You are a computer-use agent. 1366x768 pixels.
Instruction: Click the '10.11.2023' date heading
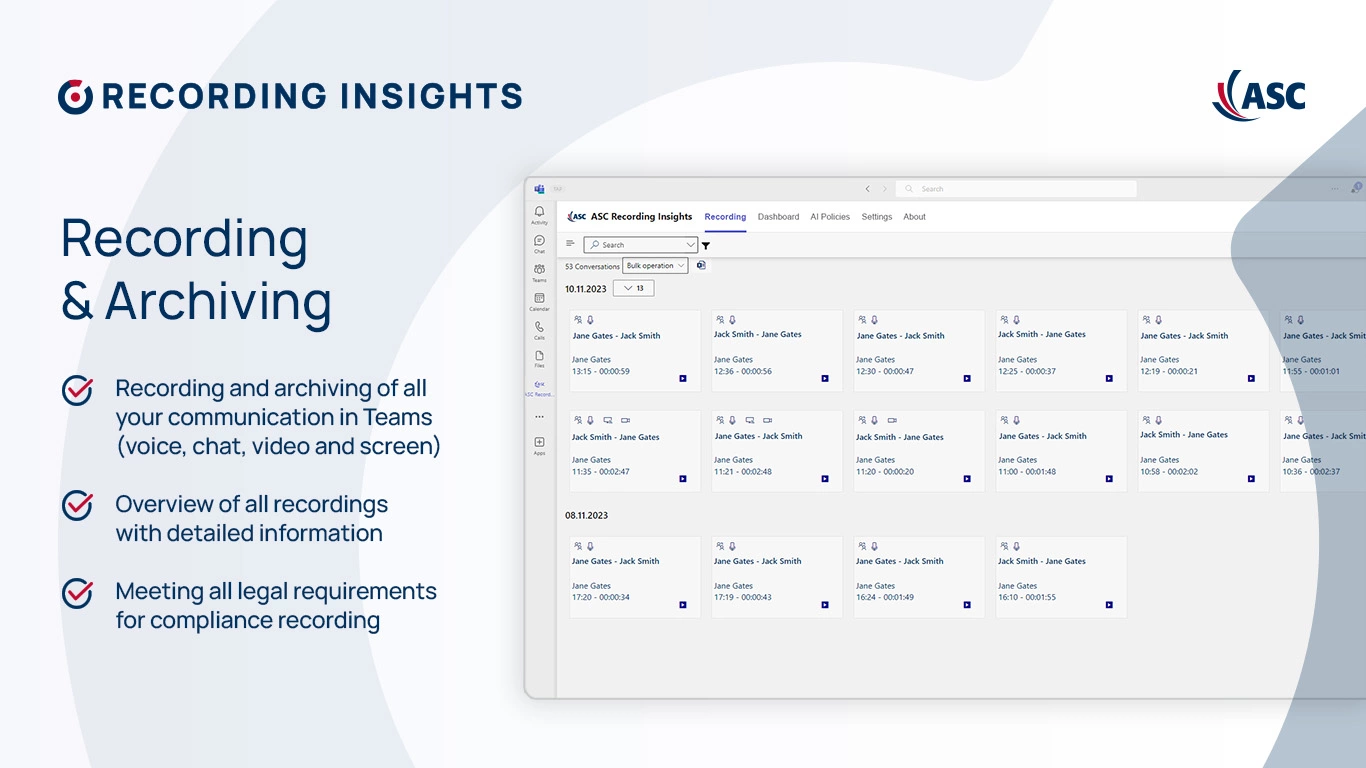586,288
